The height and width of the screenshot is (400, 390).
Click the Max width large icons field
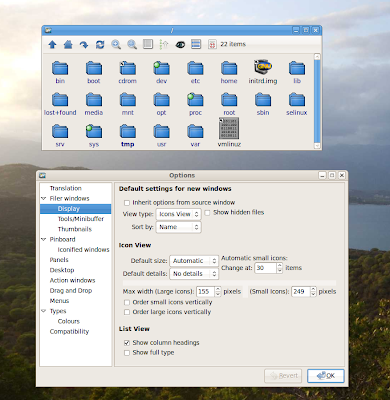pyautogui.click(x=206, y=292)
